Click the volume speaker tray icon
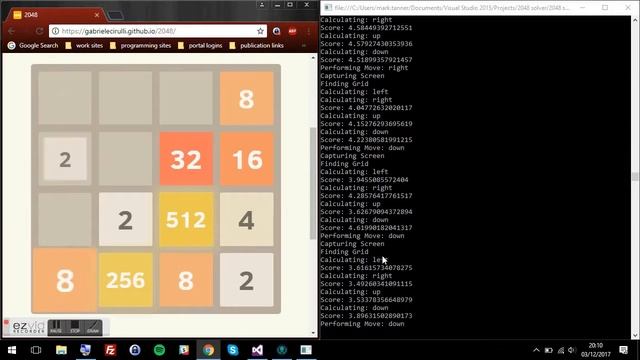 tap(572, 350)
